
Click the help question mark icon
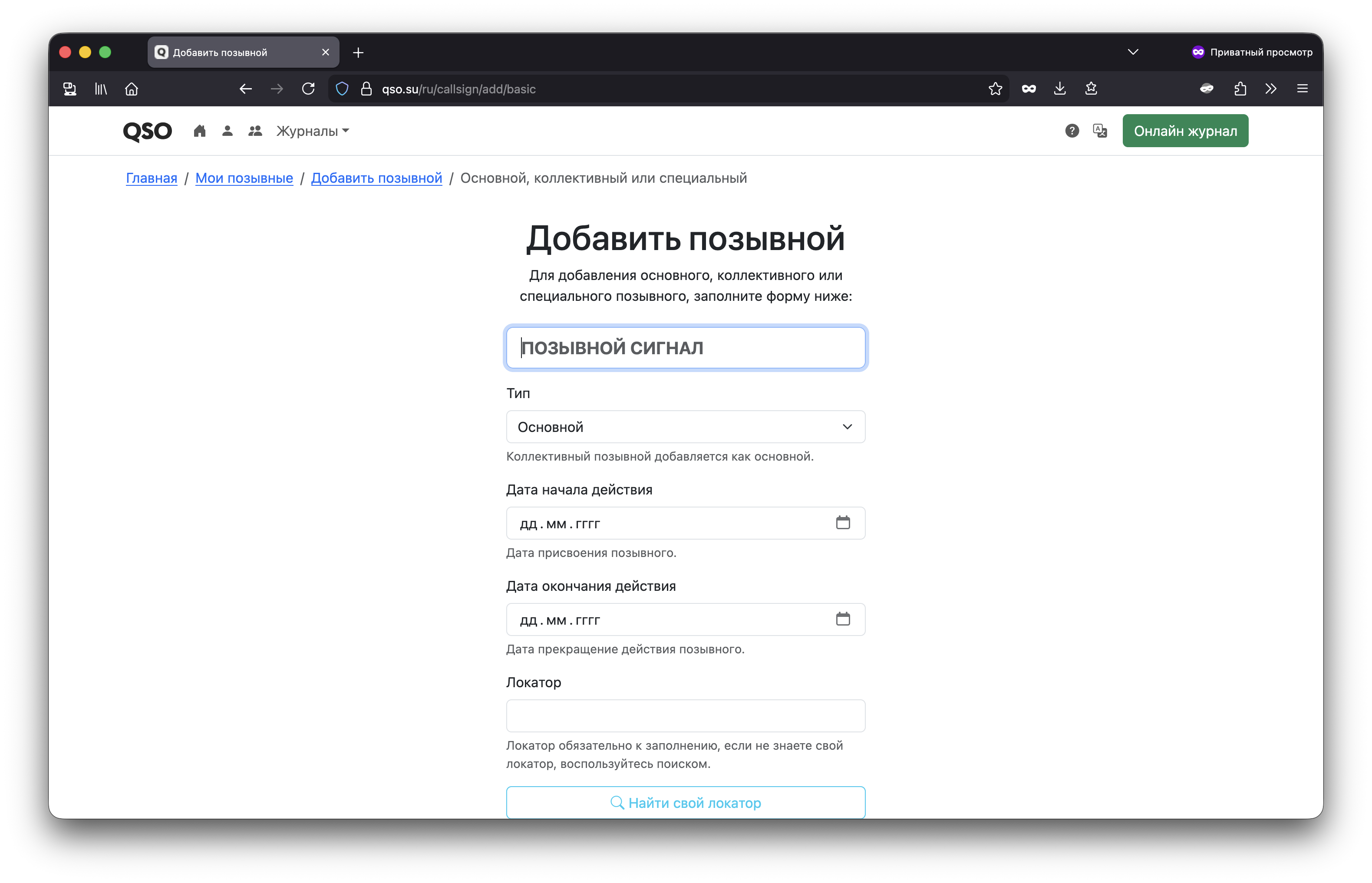pos(1072,131)
